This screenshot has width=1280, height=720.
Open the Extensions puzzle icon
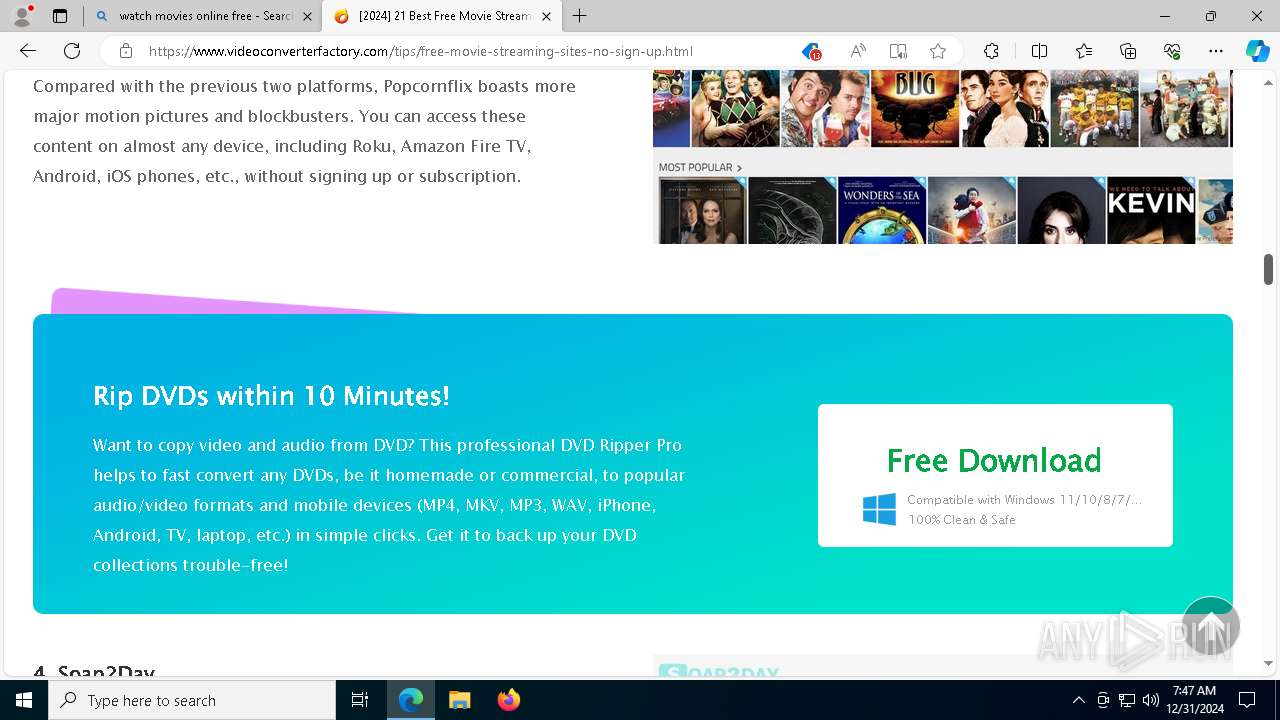991,51
